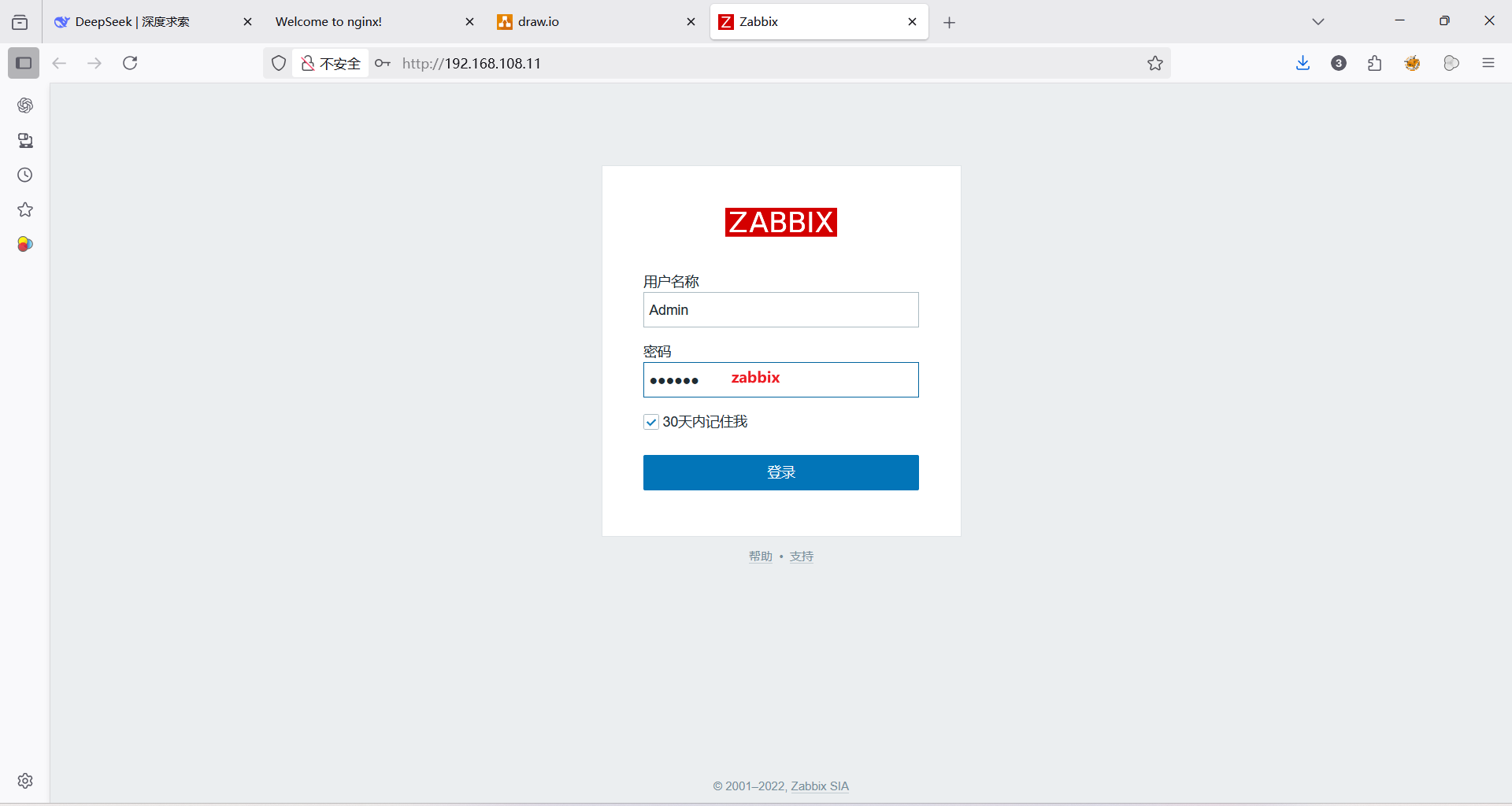The width and height of the screenshot is (1512, 806).
Task: Open the downloads panel
Action: [1303, 63]
